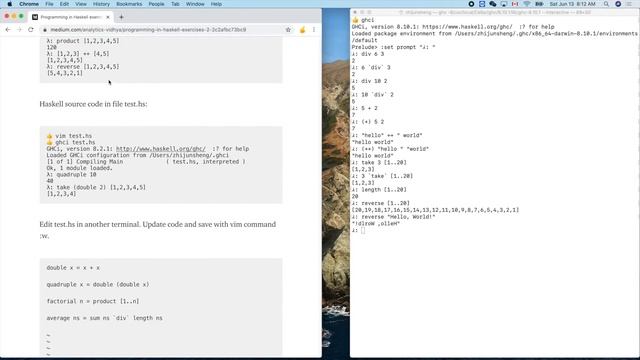Click 'div 6 3' line in terminal

click(x=368, y=54)
